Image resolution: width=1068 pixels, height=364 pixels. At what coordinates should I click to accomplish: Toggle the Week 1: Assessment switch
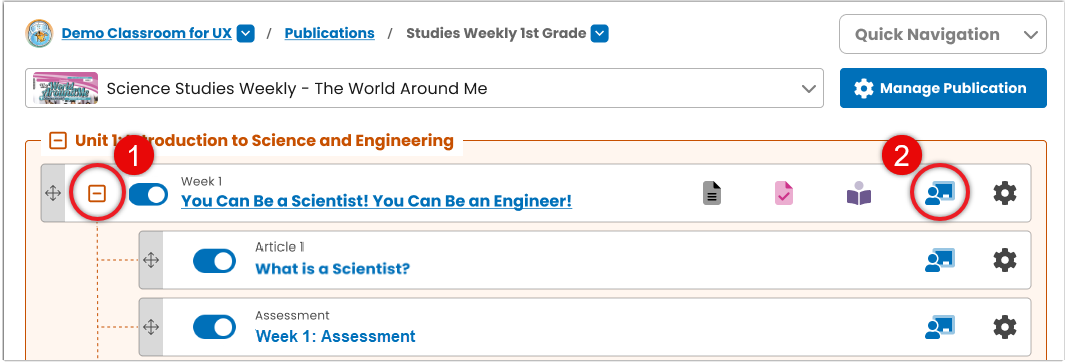(x=215, y=327)
